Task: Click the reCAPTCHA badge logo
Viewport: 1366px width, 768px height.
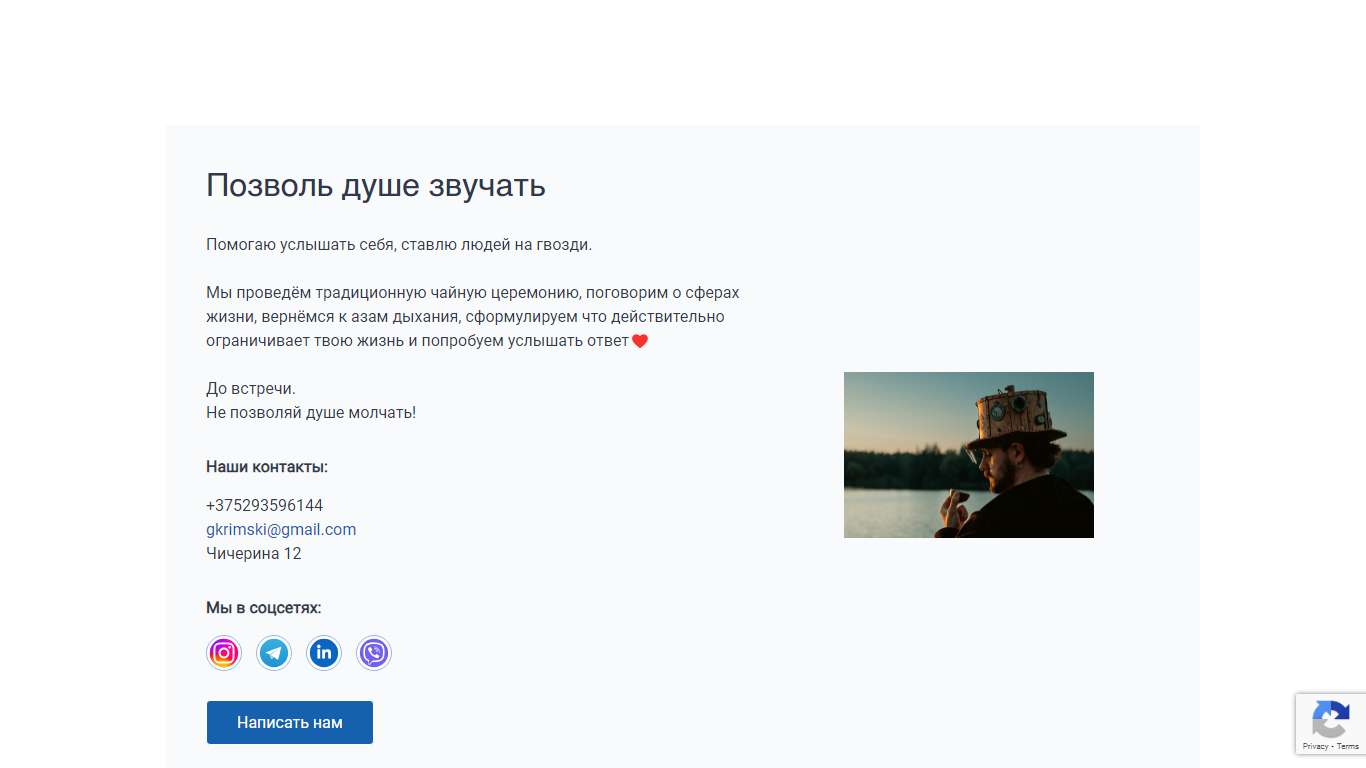Action: tap(1330, 719)
